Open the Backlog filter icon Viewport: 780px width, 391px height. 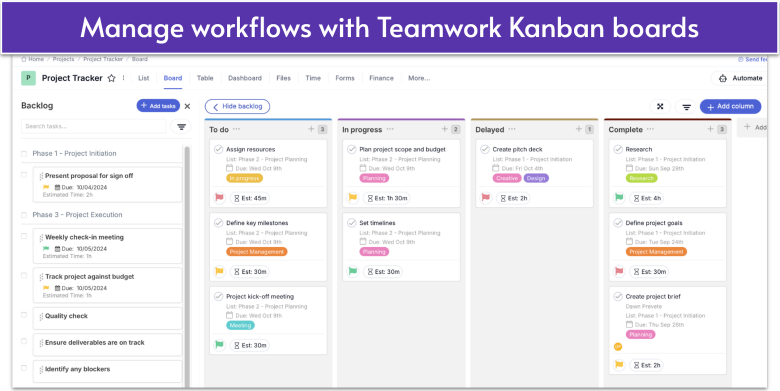click(181, 126)
